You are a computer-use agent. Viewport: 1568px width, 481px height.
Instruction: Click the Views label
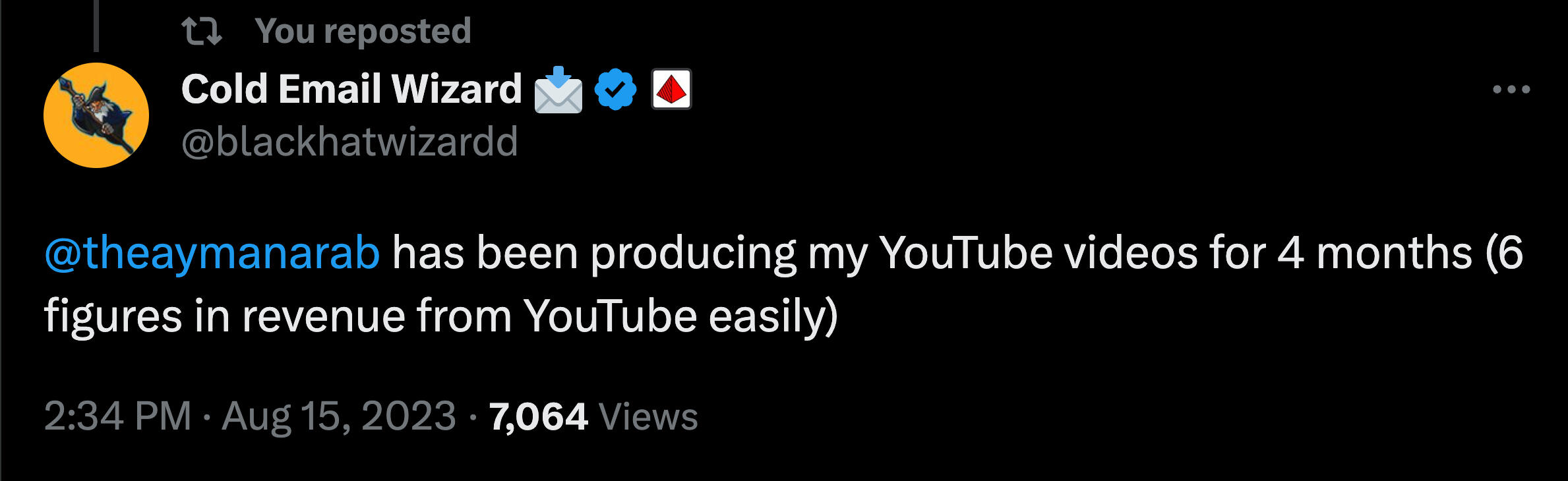(648, 416)
